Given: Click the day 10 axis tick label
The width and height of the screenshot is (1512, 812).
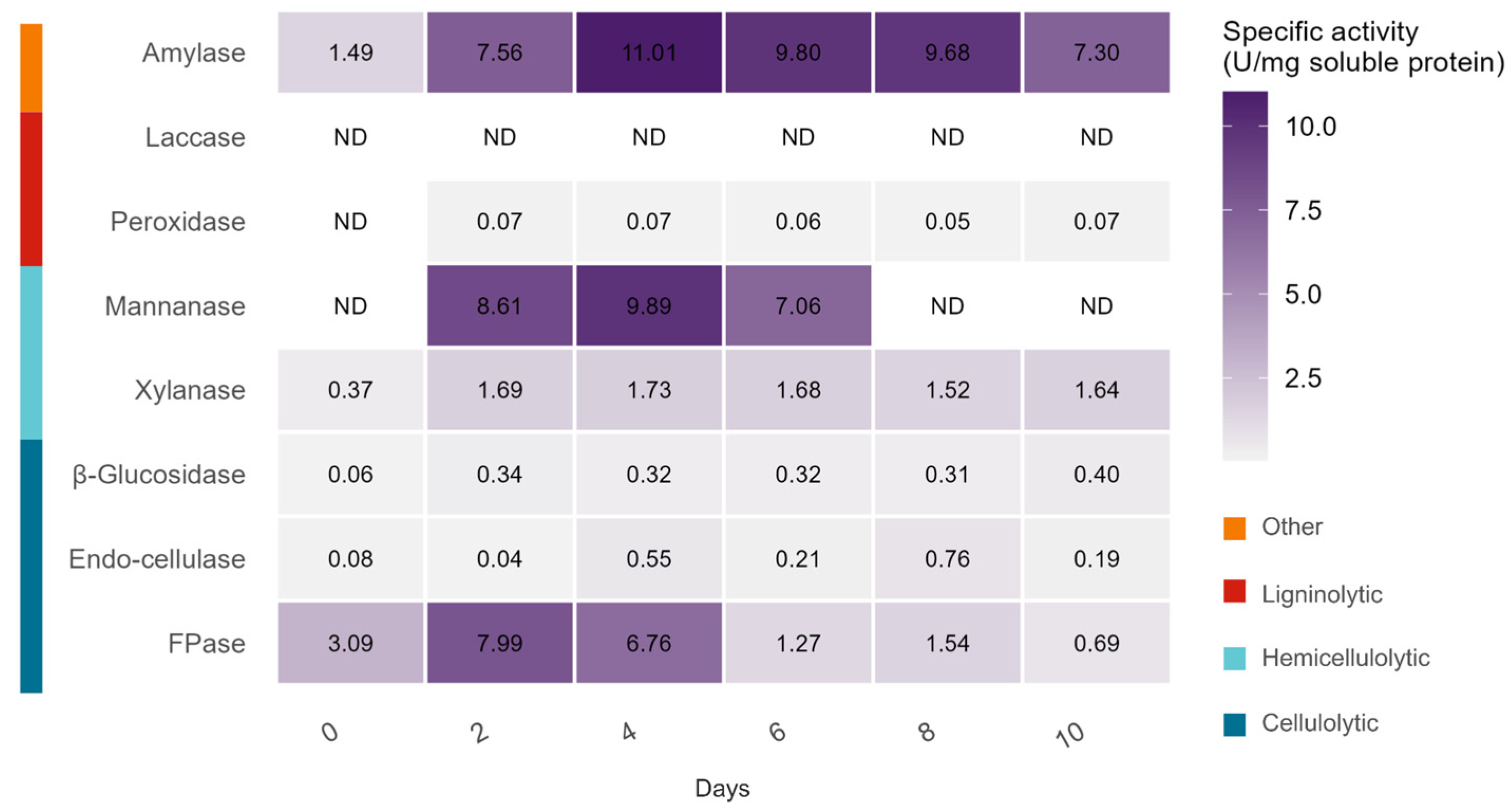Looking at the screenshot, I should click(x=1070, y=734).
